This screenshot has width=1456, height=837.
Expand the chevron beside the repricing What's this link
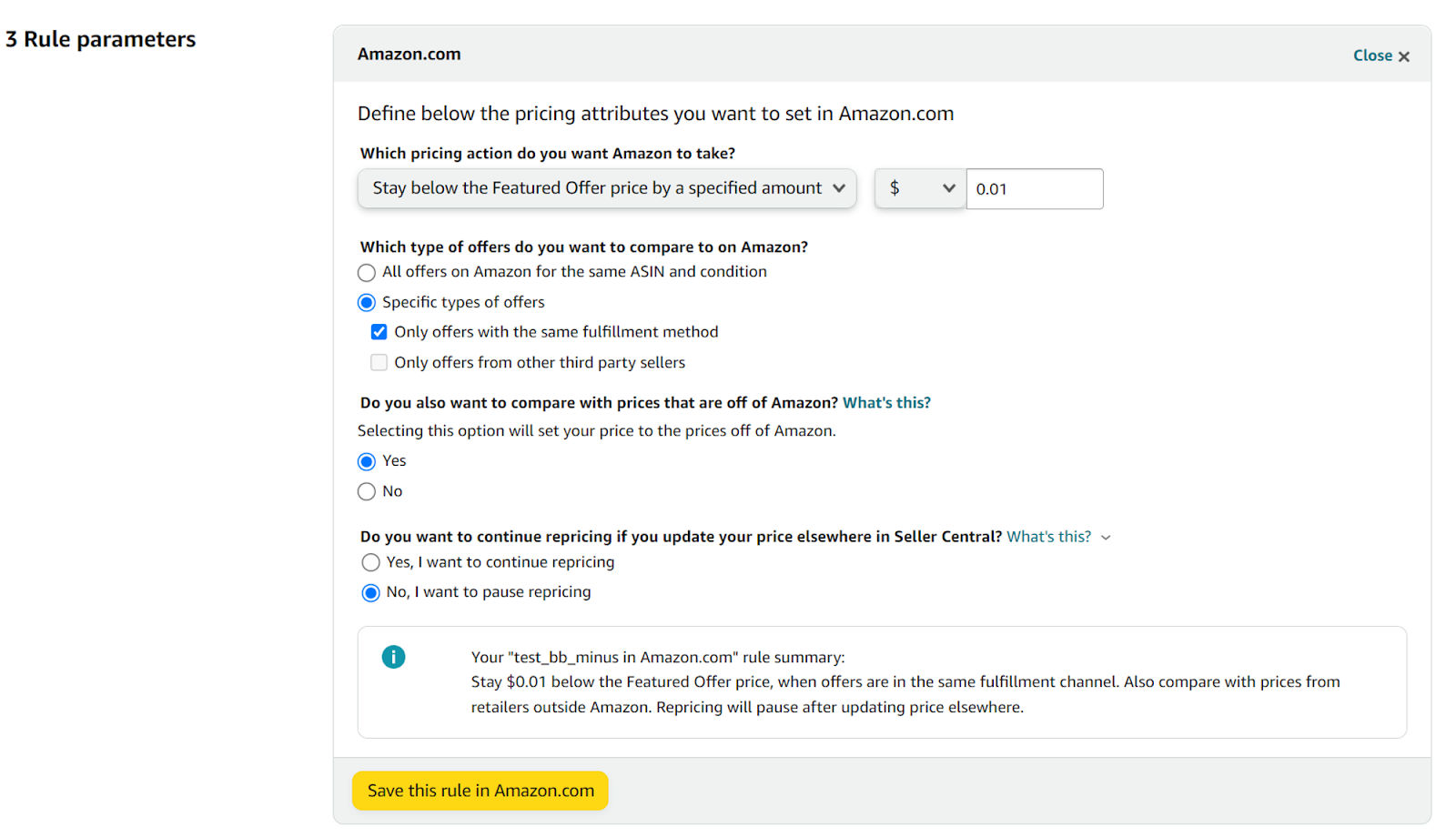tap(1106, 537)
